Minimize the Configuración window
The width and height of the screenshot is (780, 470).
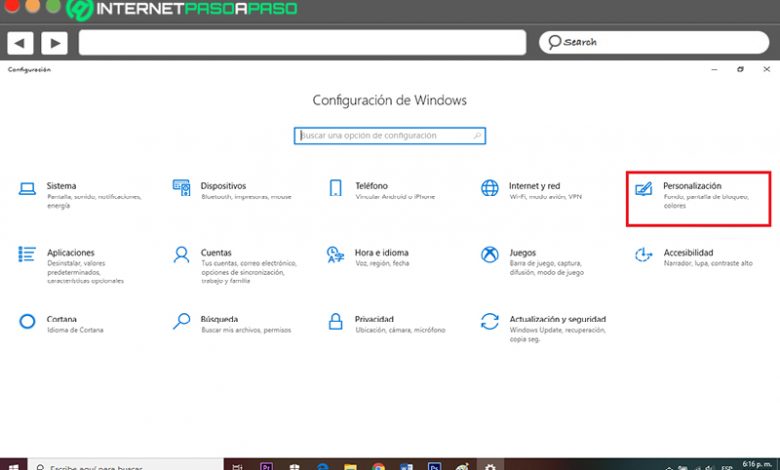click(714, 70)
